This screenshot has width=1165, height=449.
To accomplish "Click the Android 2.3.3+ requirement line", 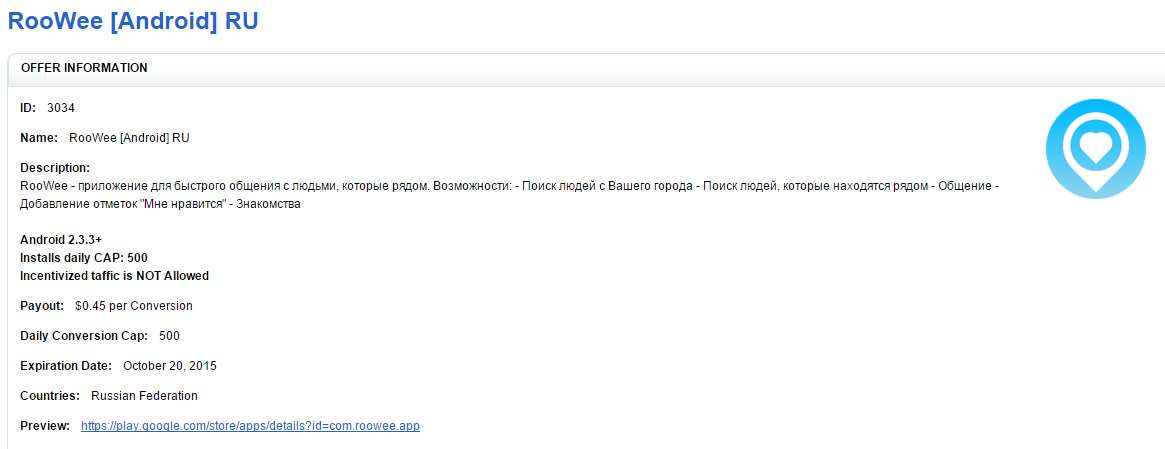I will point(61,240).
